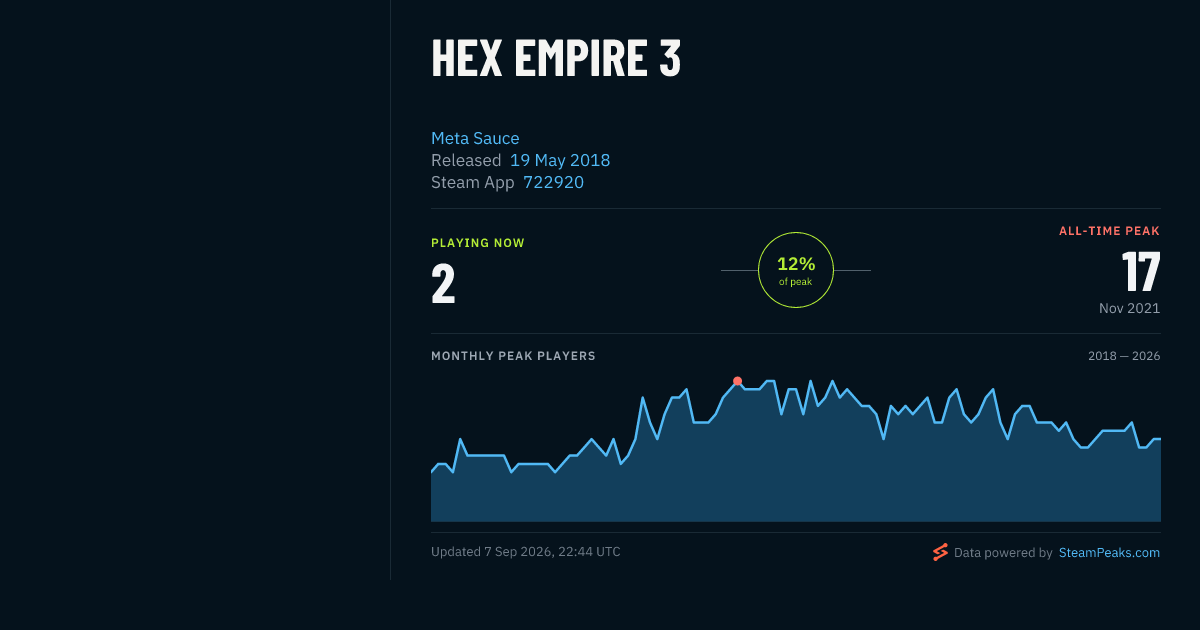Screen dimensions: 1200x630
Task: Click the playing now count 2
Action: (x=443, y=283)
